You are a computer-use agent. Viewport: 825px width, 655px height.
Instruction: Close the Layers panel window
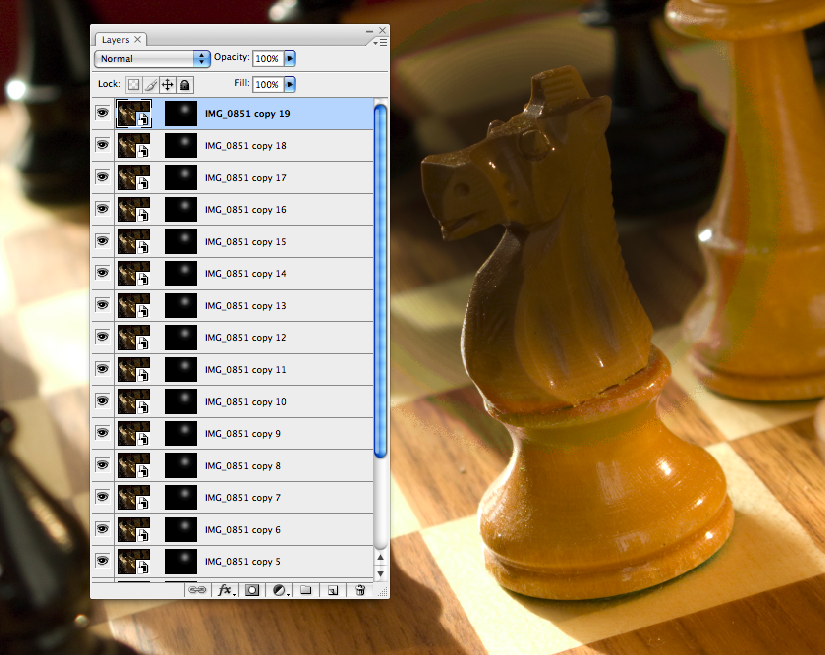point(383,31)
